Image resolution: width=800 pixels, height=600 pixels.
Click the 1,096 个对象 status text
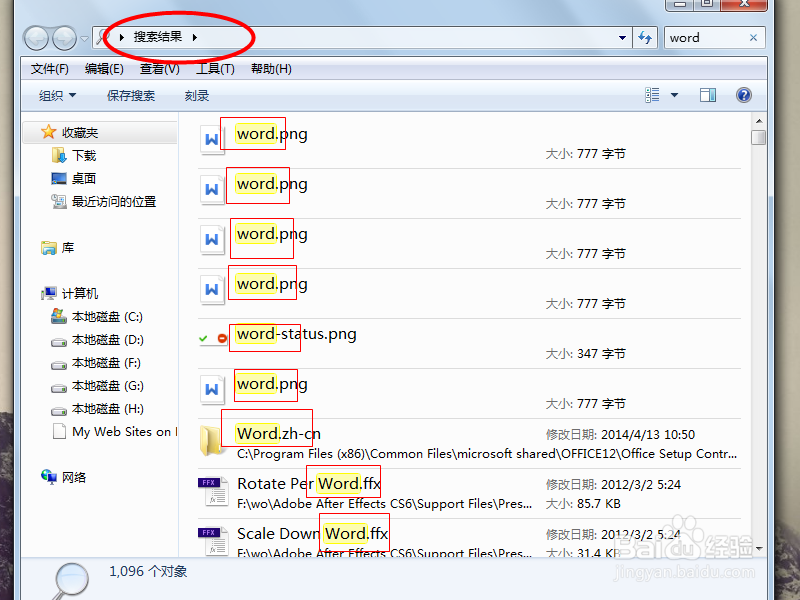(148, 571)
